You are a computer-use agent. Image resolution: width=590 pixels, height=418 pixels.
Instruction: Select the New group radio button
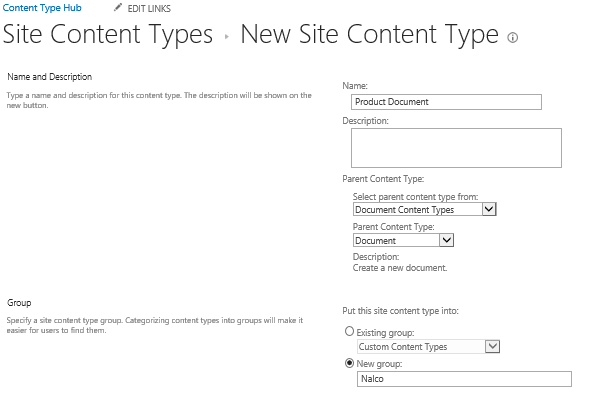(349, 363)
